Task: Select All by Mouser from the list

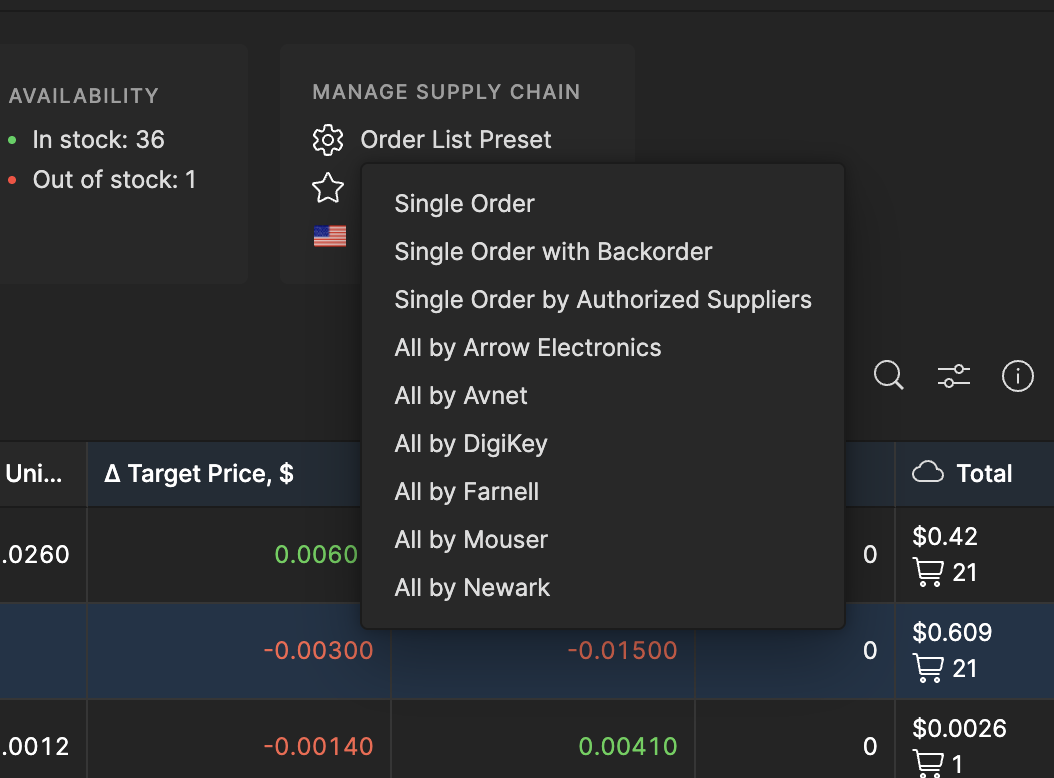Action: [x=471, y=539]
